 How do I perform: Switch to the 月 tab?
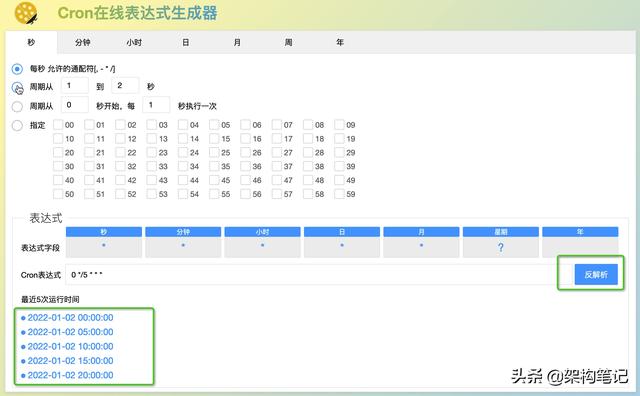click(237, 42)
